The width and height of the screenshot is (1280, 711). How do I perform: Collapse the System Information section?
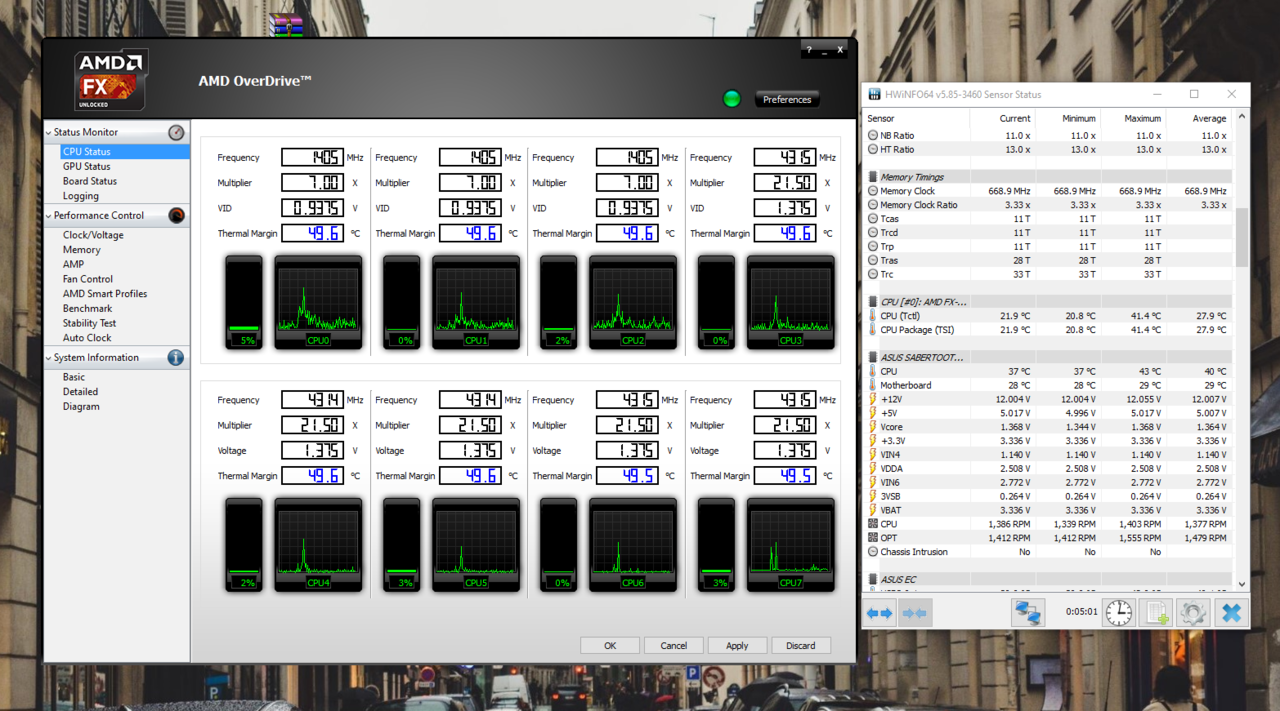[49, 357]
